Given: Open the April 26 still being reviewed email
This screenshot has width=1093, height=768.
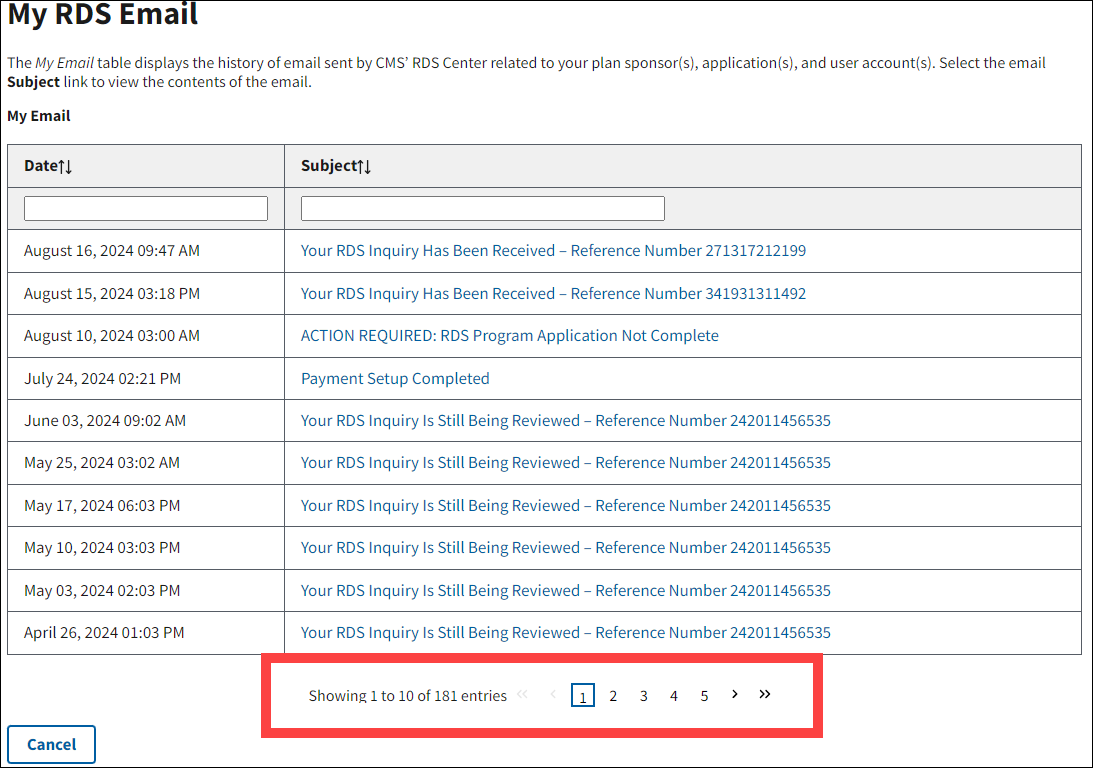Looking at the screenshot, I should click(565, 633).
